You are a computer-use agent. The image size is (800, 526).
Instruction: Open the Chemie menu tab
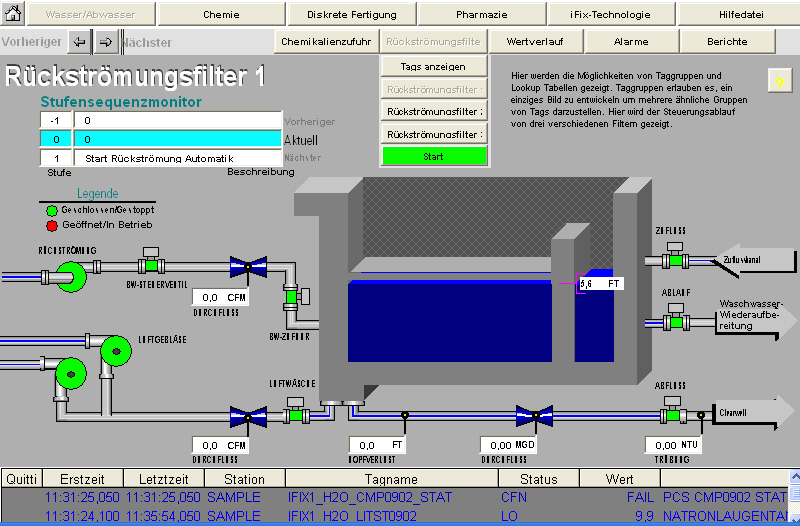pos(221,15)
